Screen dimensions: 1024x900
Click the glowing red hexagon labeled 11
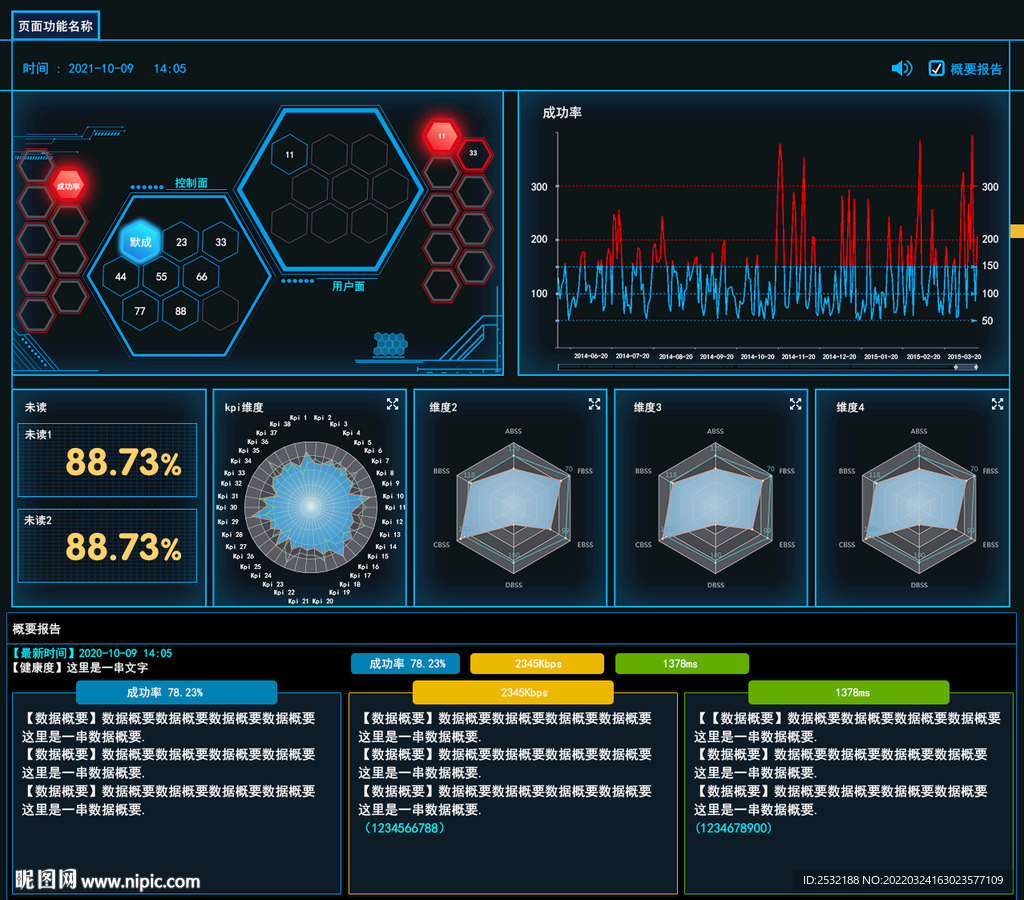(441, 136)
